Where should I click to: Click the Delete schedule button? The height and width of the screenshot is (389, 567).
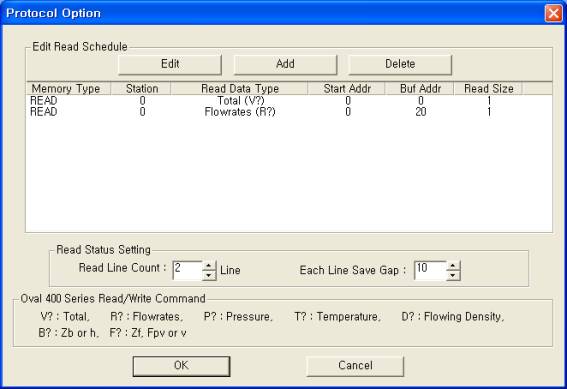[x=400, y=64]
